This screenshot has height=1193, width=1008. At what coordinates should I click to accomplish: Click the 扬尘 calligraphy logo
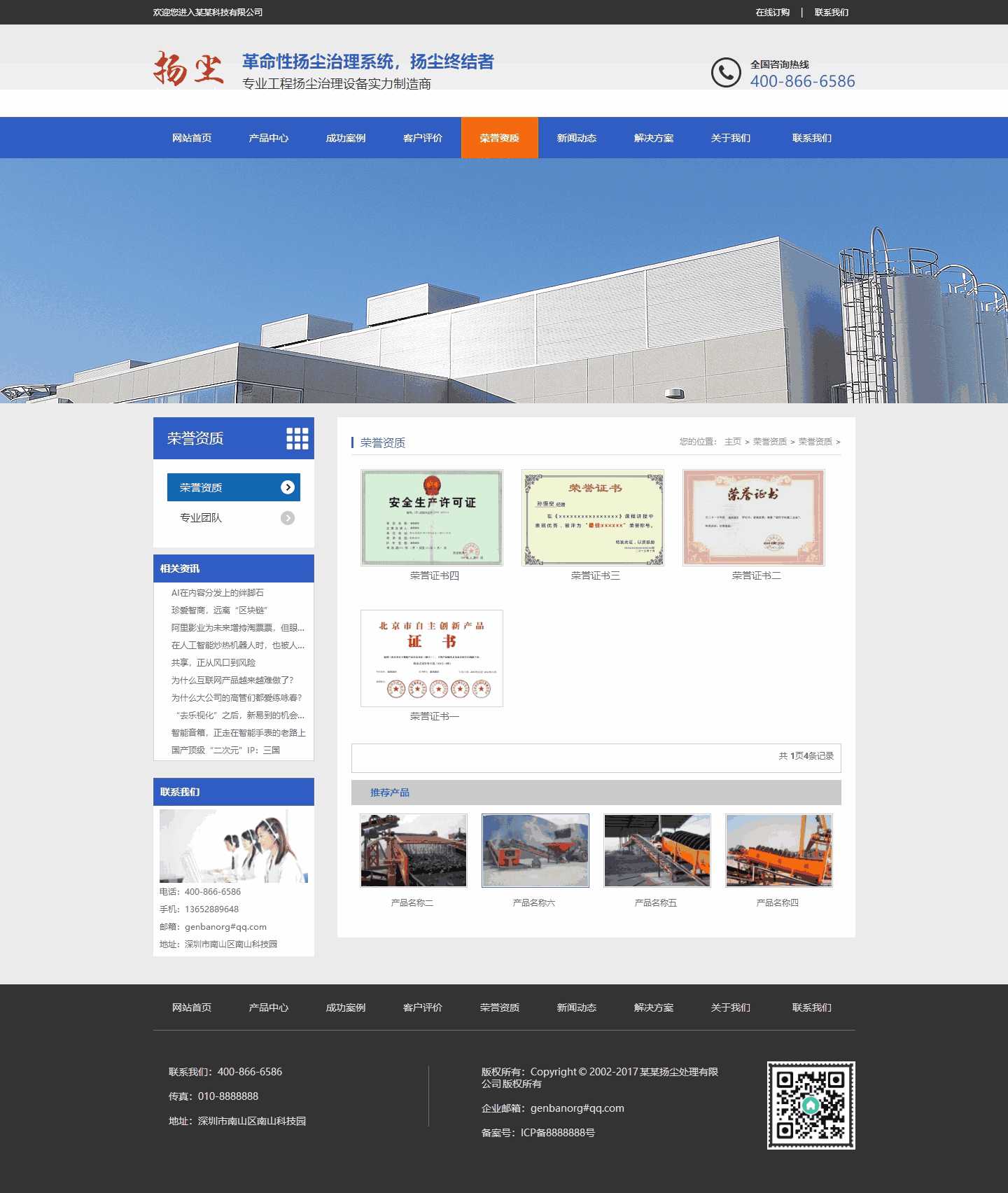(x=188, y=69)
